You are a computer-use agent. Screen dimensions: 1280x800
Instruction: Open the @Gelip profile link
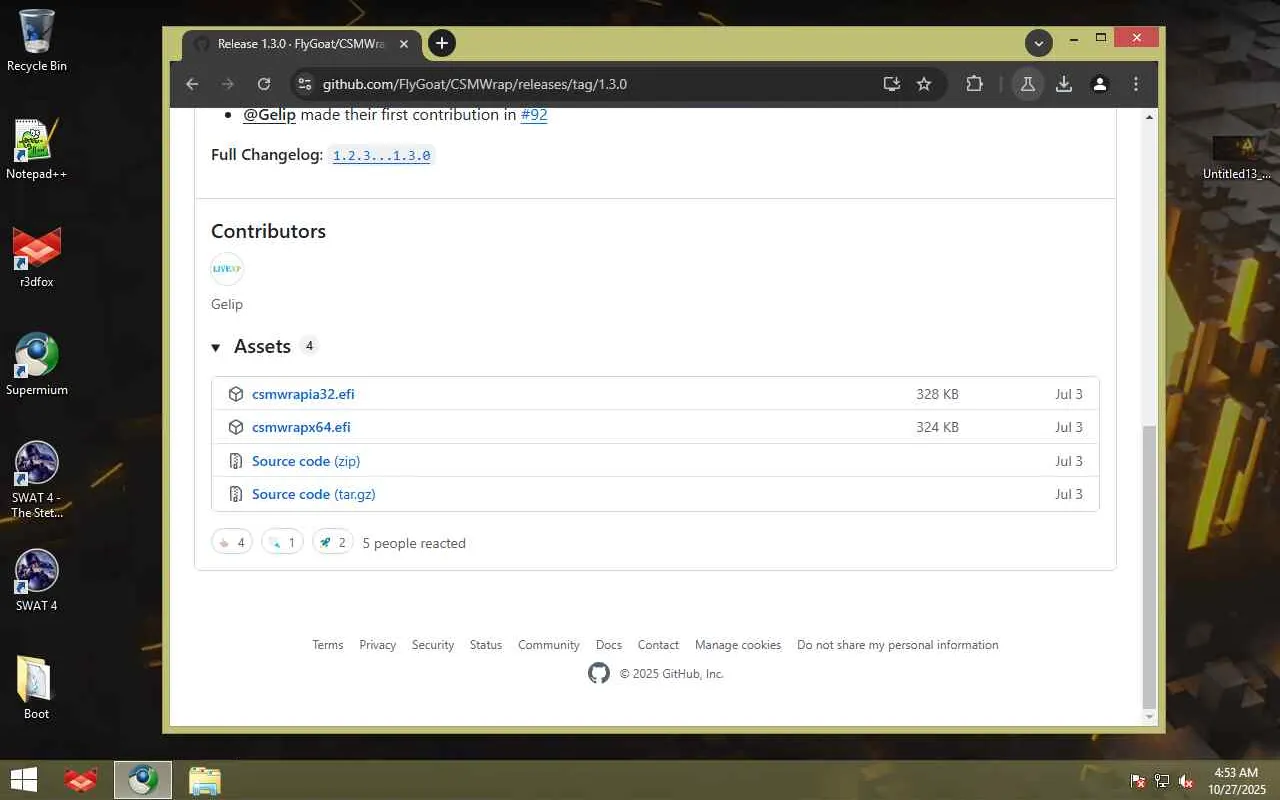(x=269, y=114)
